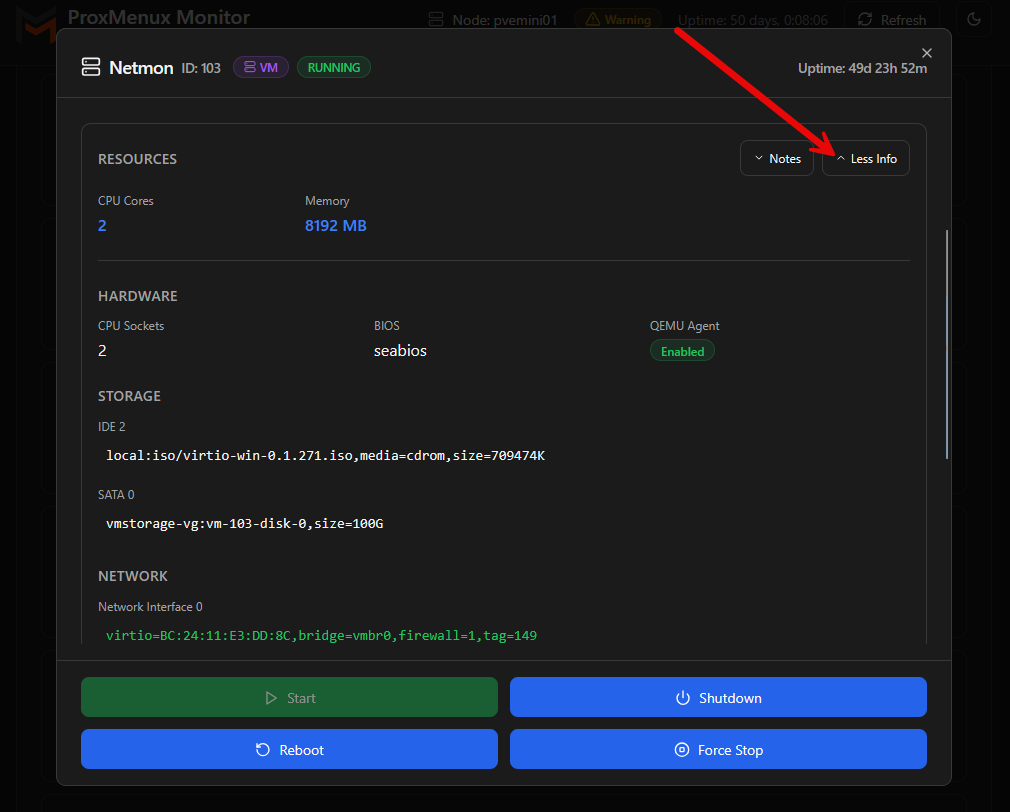The height and width of the screenshot is (812, 1010).
Task: Click the node icon next to pvemini01
Action: [x=436, y=19]
